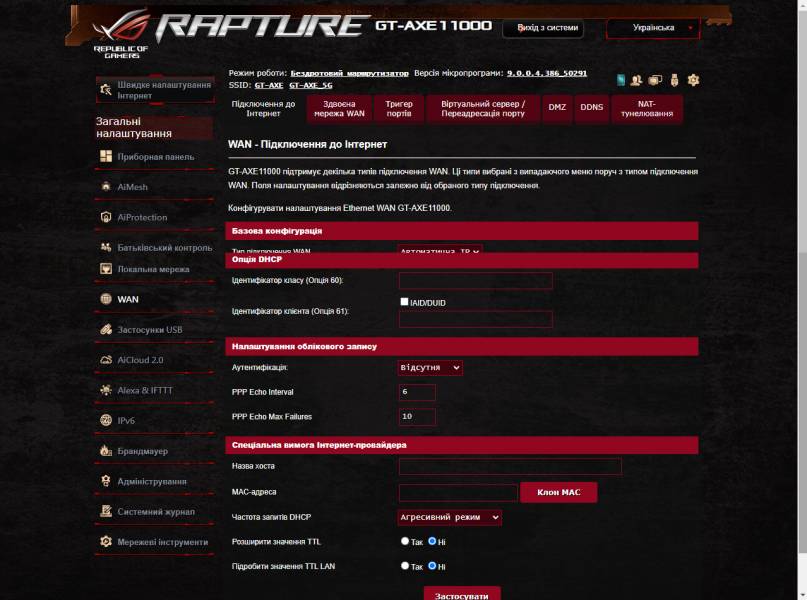Click the Local Network (Локальна мережа) icon
Viewport: 807px width, 600px height.
(106, 269)
